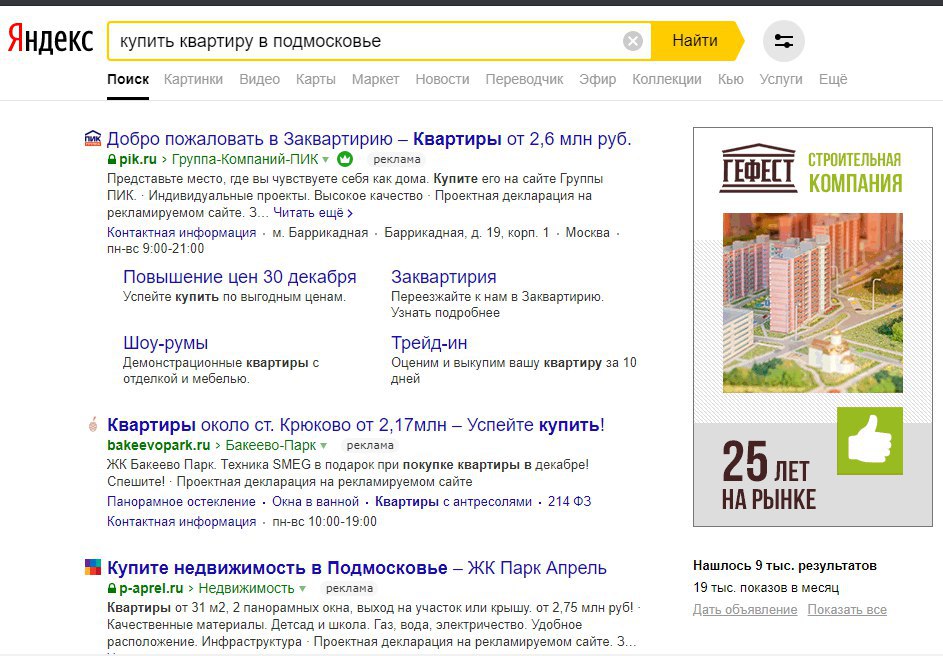Screen dimensions: 943x656
Task: Open the Карты tab
Action: 316,79
